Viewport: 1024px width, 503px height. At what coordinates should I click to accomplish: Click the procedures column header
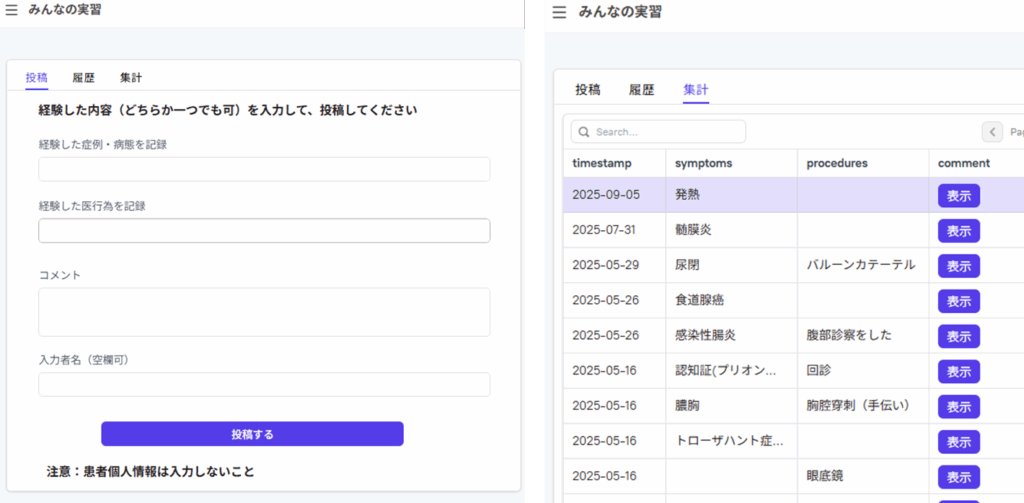835,163
